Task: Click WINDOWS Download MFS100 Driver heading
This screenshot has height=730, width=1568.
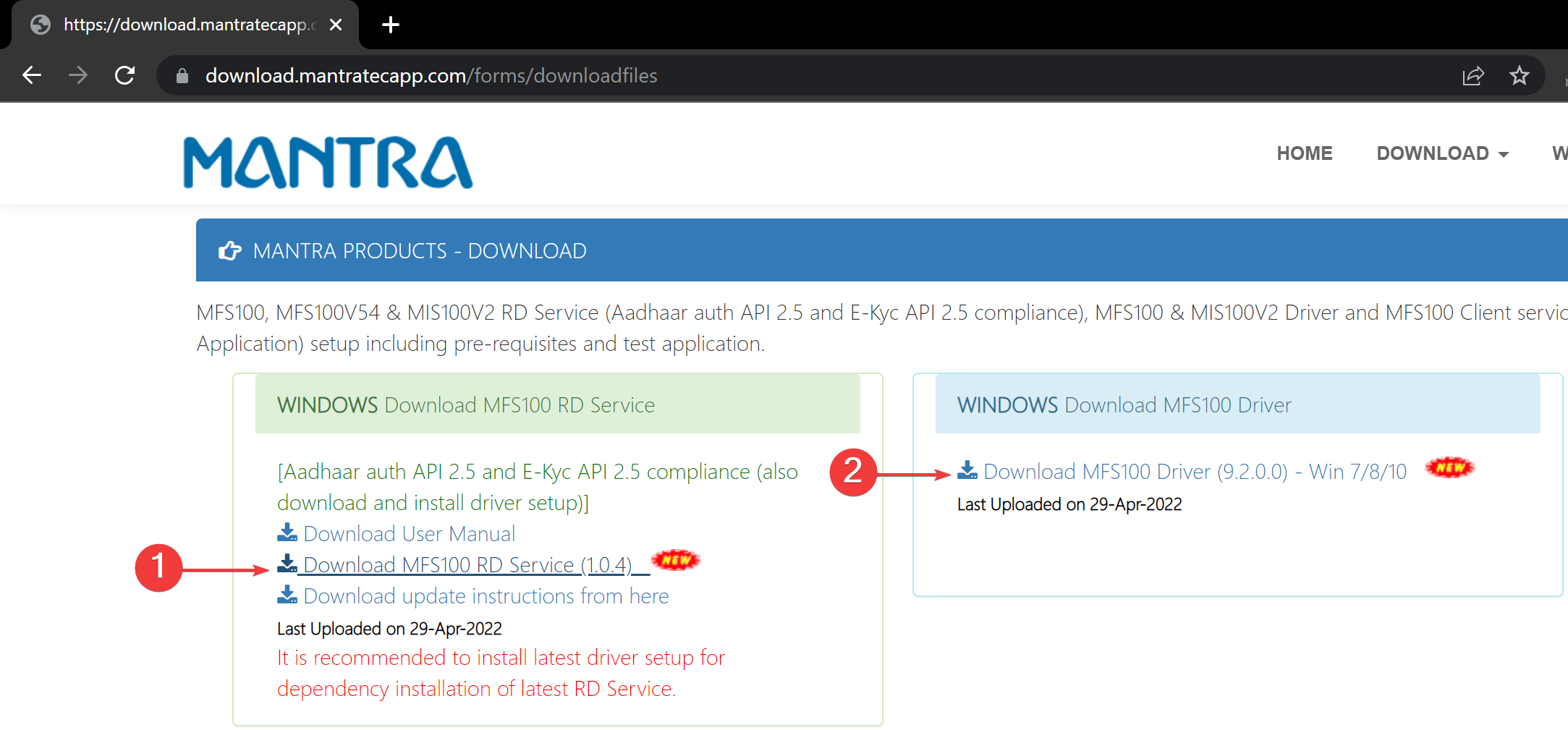Action: [x=1124, y=405]
